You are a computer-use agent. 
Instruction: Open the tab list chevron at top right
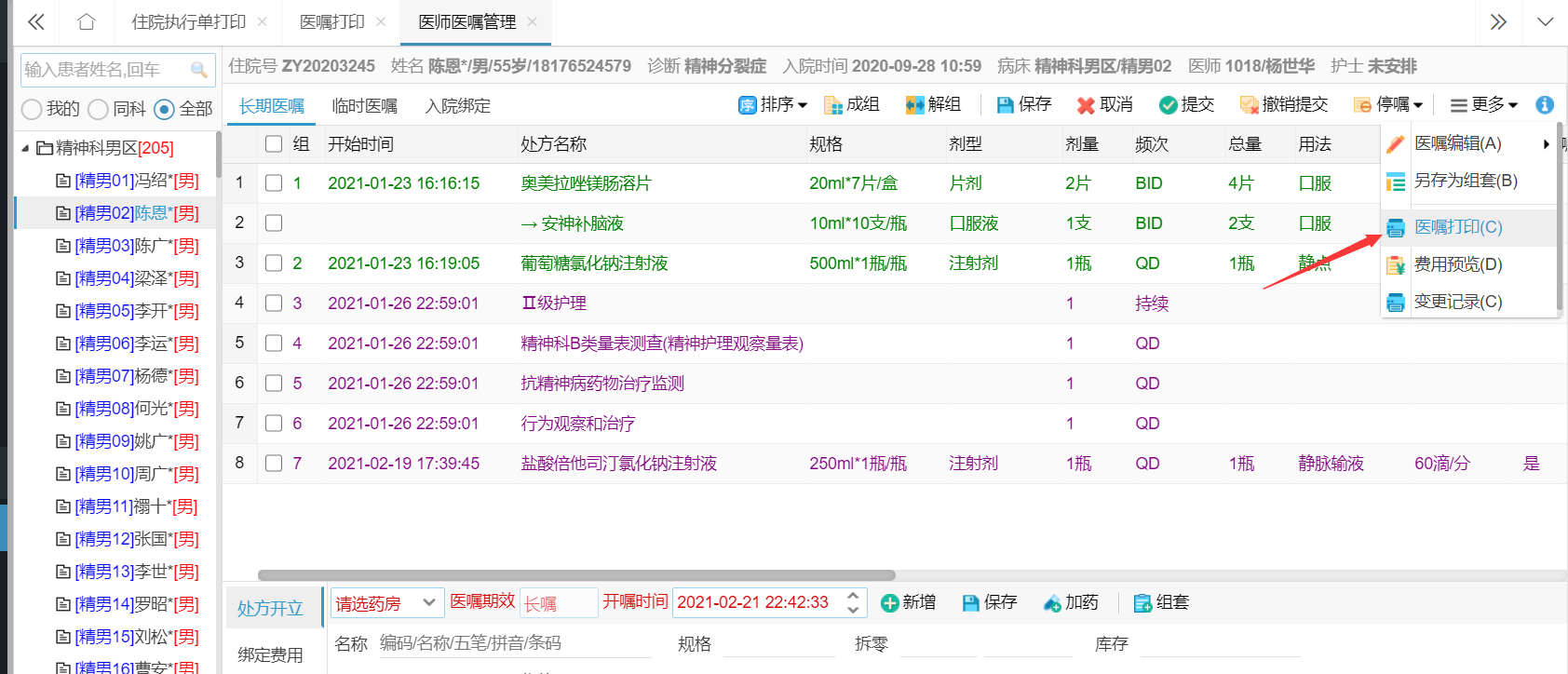pyautogui.click(x=1545, y=21)
